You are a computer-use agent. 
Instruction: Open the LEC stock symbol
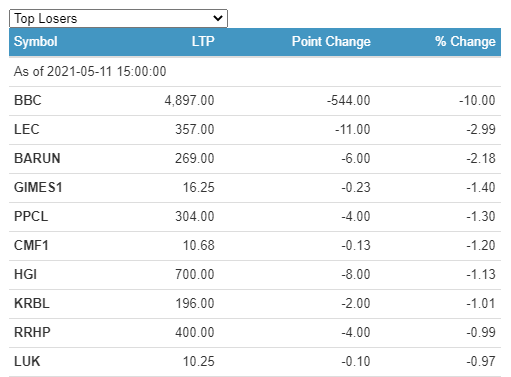(x=27, y=129)
